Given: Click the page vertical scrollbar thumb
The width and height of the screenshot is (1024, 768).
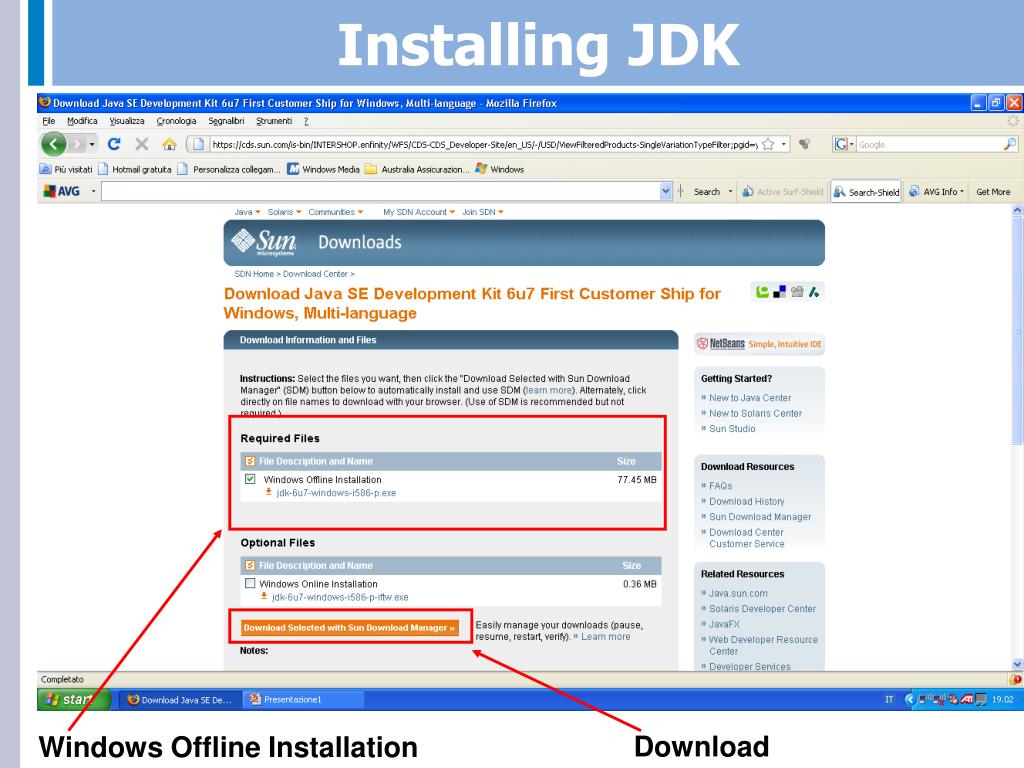Looking at the screenshot, I should point(1017,332).
